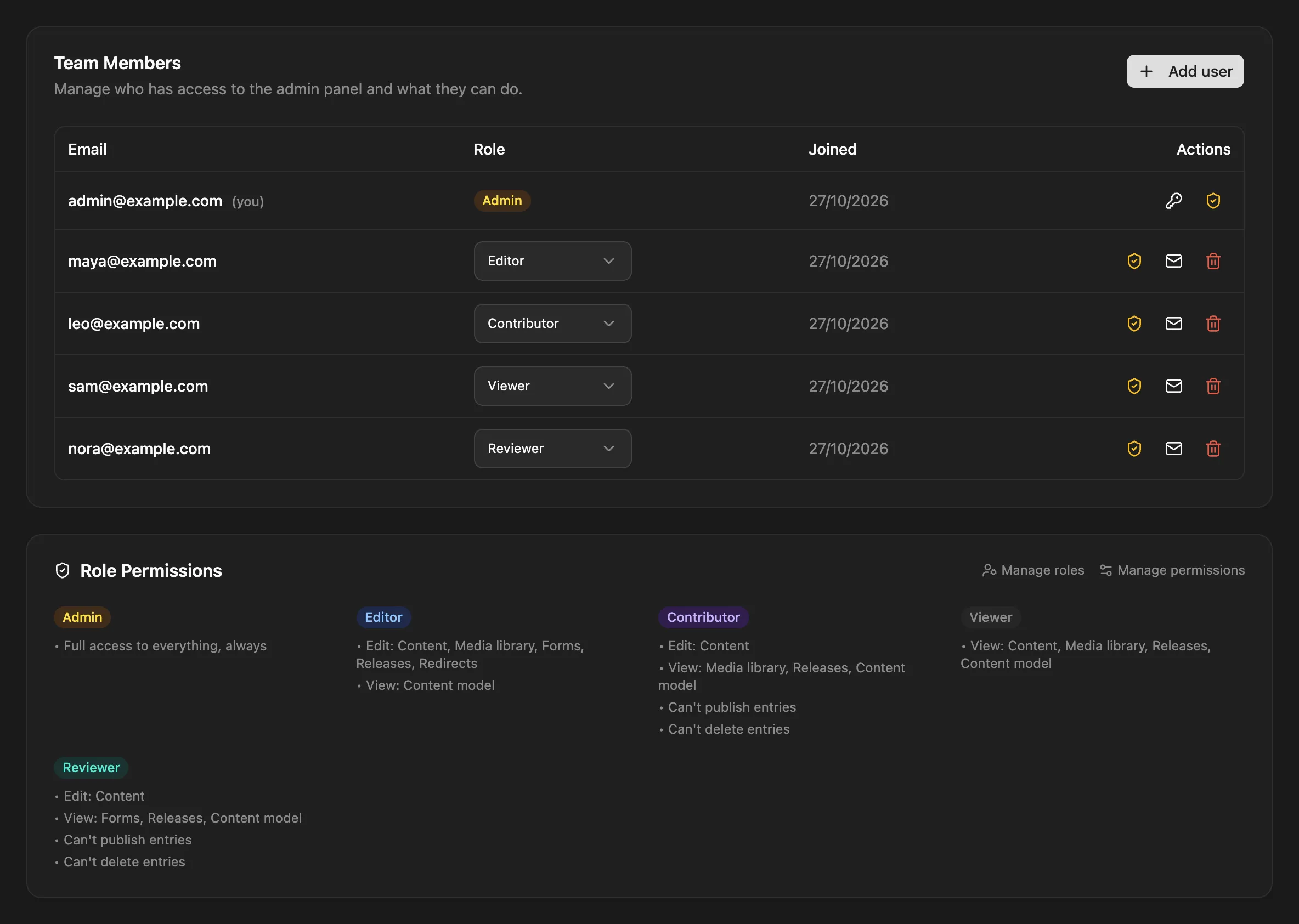
Task: Click the Actions column header
Action: coord(1204,149)
